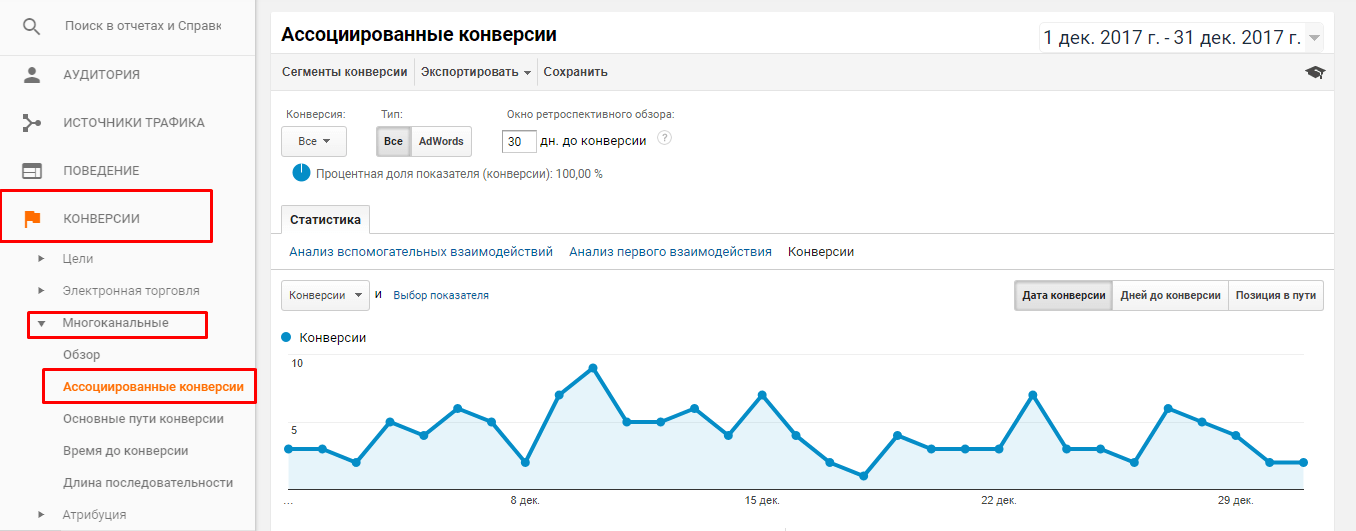1356x531 pixels.
Task: Open the Аудитория section
Action: (x=101, y=75)
